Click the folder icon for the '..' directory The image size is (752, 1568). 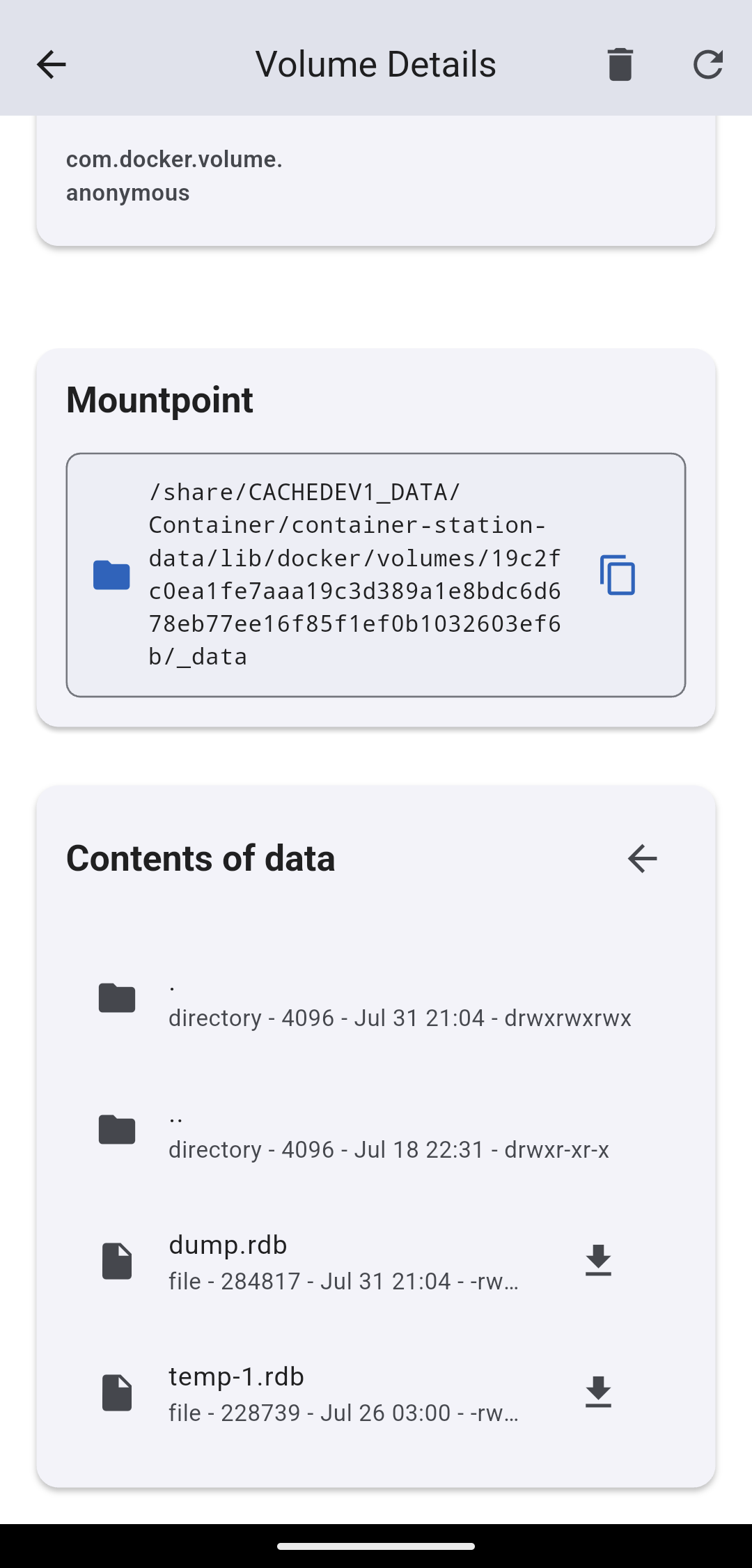[x=118, y=1130]
